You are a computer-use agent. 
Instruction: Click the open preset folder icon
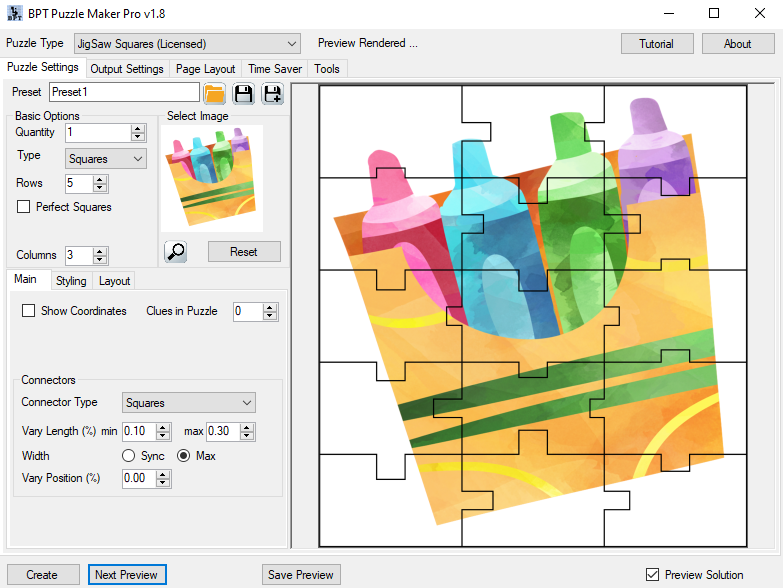[214, 94]
